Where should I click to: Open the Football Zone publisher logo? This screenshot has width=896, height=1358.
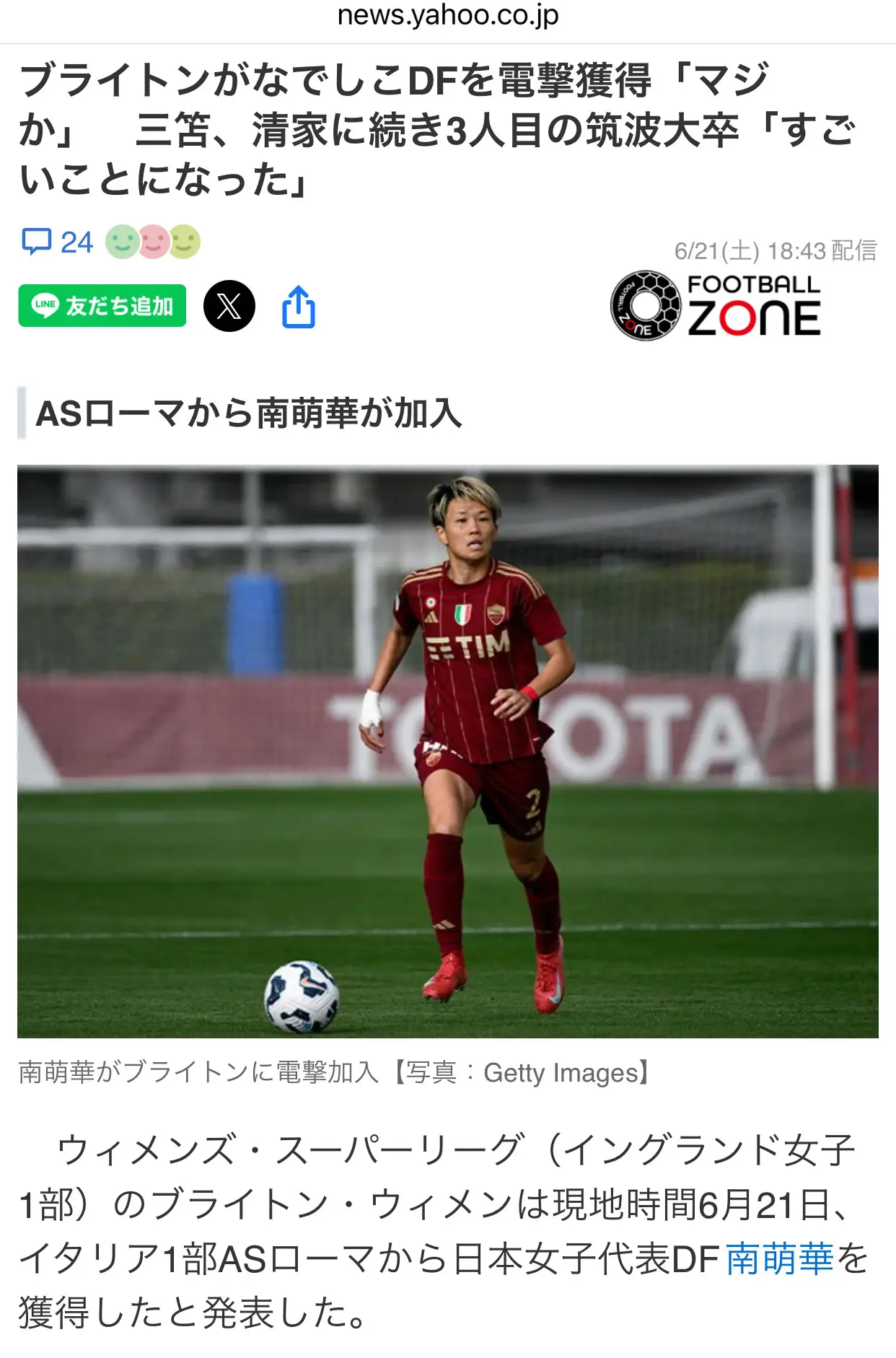[716, 305]
